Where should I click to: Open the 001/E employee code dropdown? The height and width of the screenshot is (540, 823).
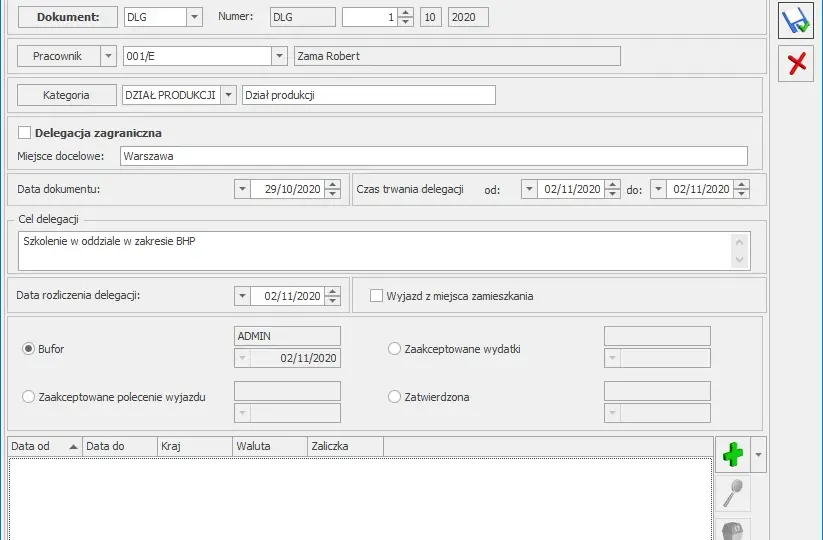click(x=279, y=56)
